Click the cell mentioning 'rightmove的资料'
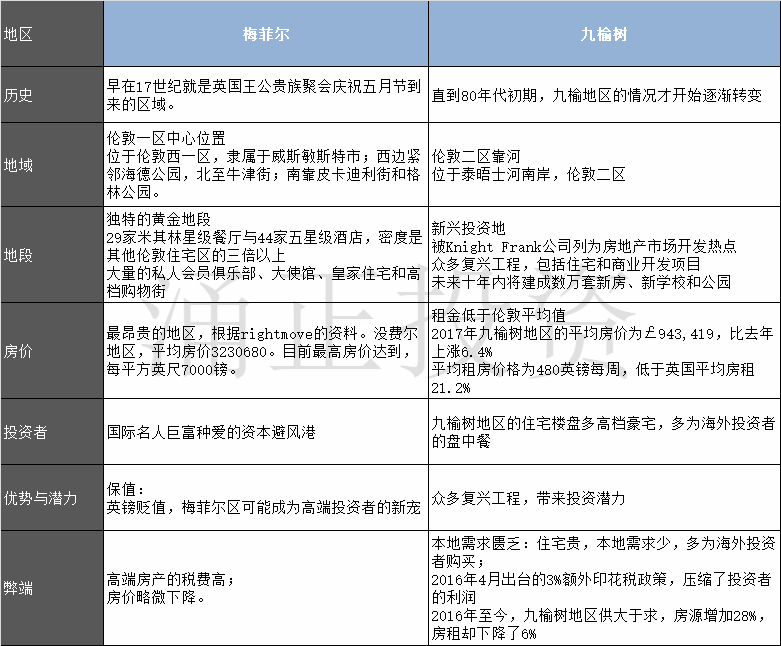Screen dimensions: 781x646 266,351
